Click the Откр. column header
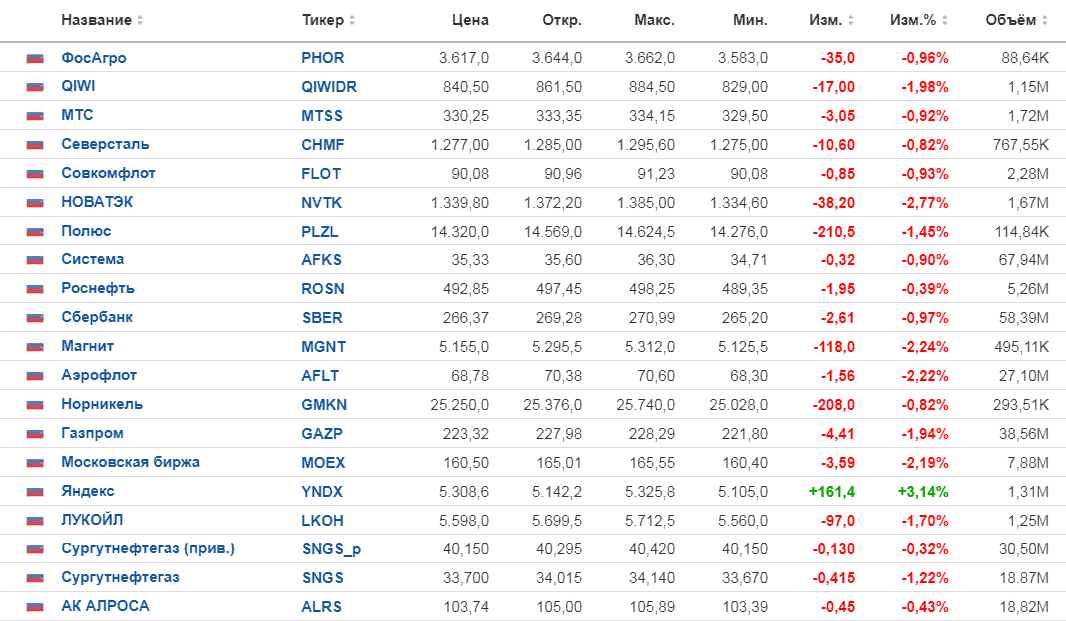Screen dimensions: 1066x621 (562, 20)
